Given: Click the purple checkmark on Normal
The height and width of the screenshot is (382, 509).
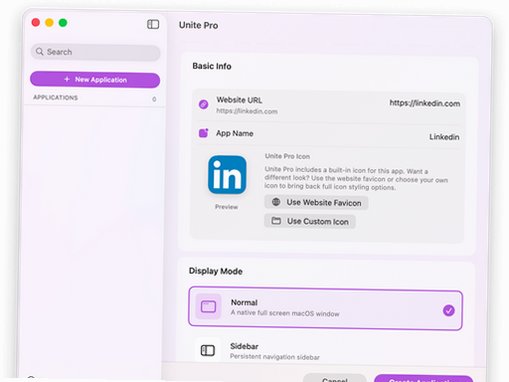Looking at the screenshot, I should coord(449,310).
